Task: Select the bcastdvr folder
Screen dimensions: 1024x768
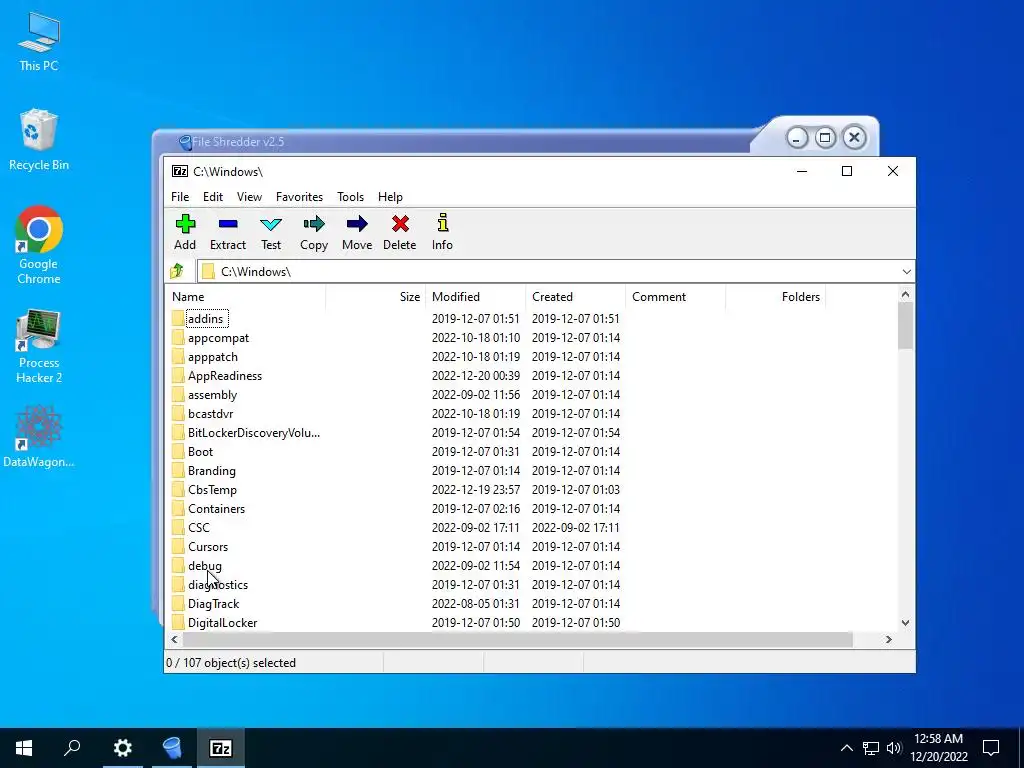Action: tap(210, 413)
